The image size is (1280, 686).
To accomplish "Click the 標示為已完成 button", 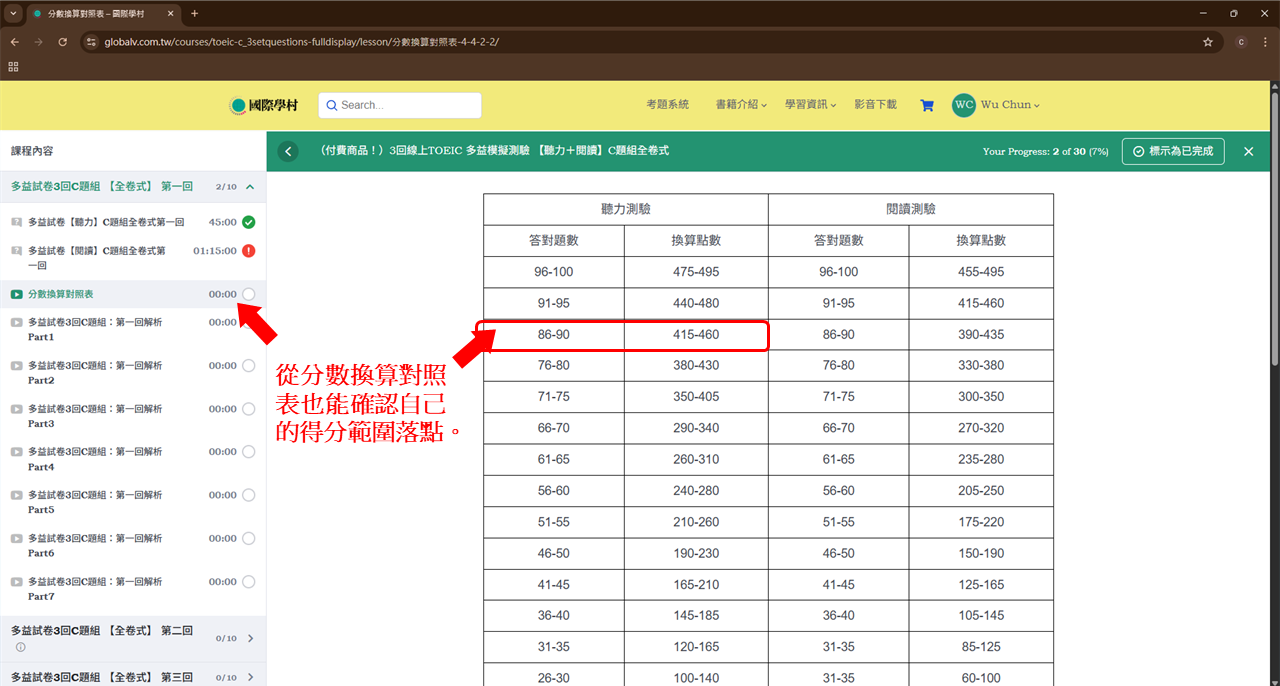I will 1173,151.
